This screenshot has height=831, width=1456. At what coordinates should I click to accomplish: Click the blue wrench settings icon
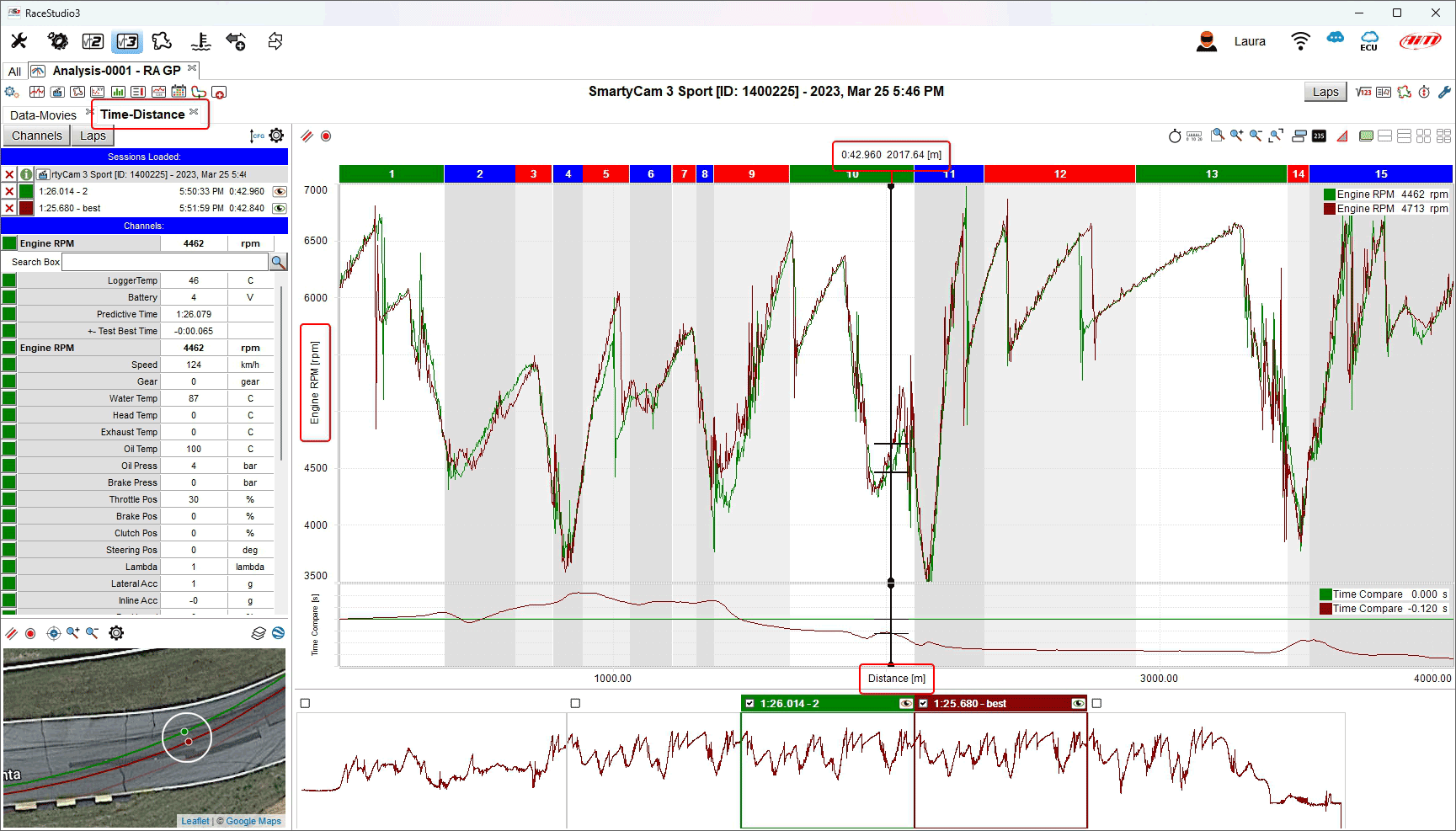(x=1444, y=92)
